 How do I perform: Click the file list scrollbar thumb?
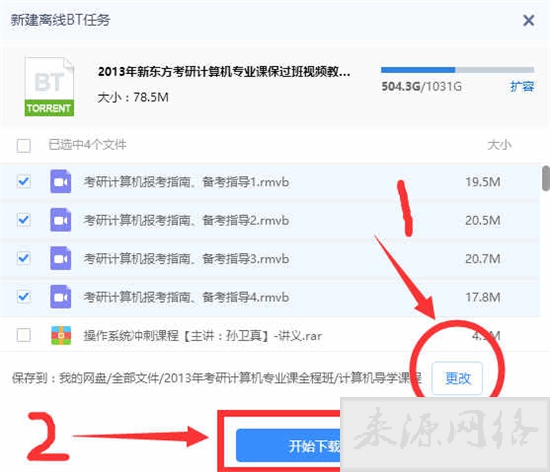click(x=546, y=178)
